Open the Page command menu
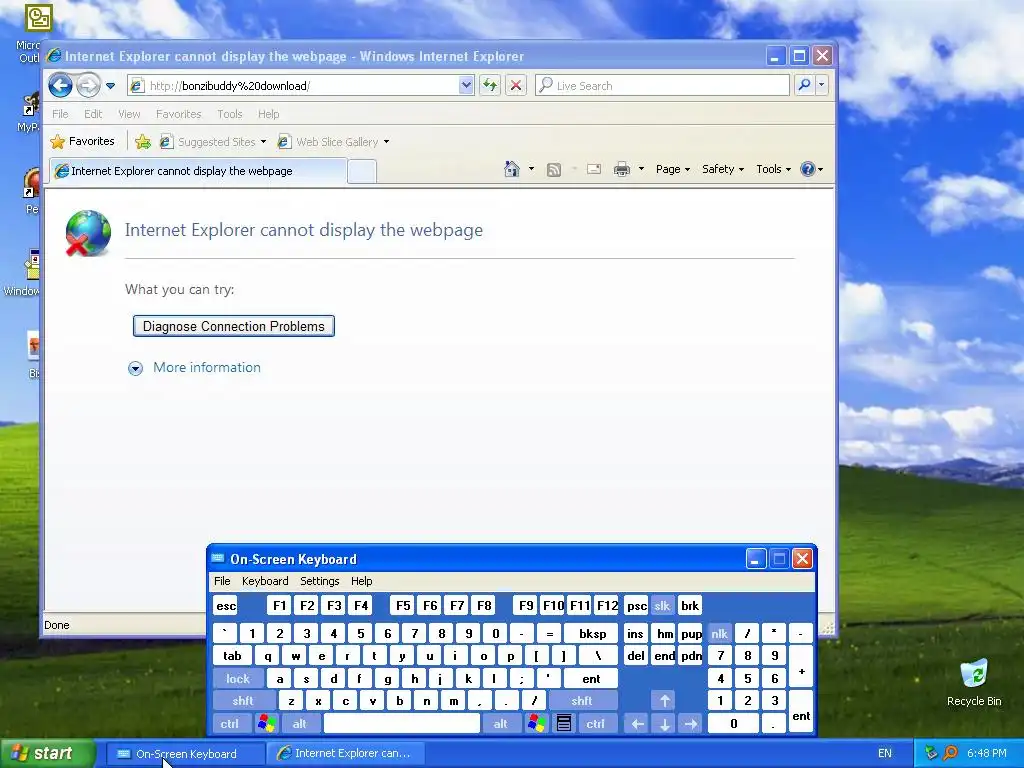1024x768 pixels. [673, 169]
